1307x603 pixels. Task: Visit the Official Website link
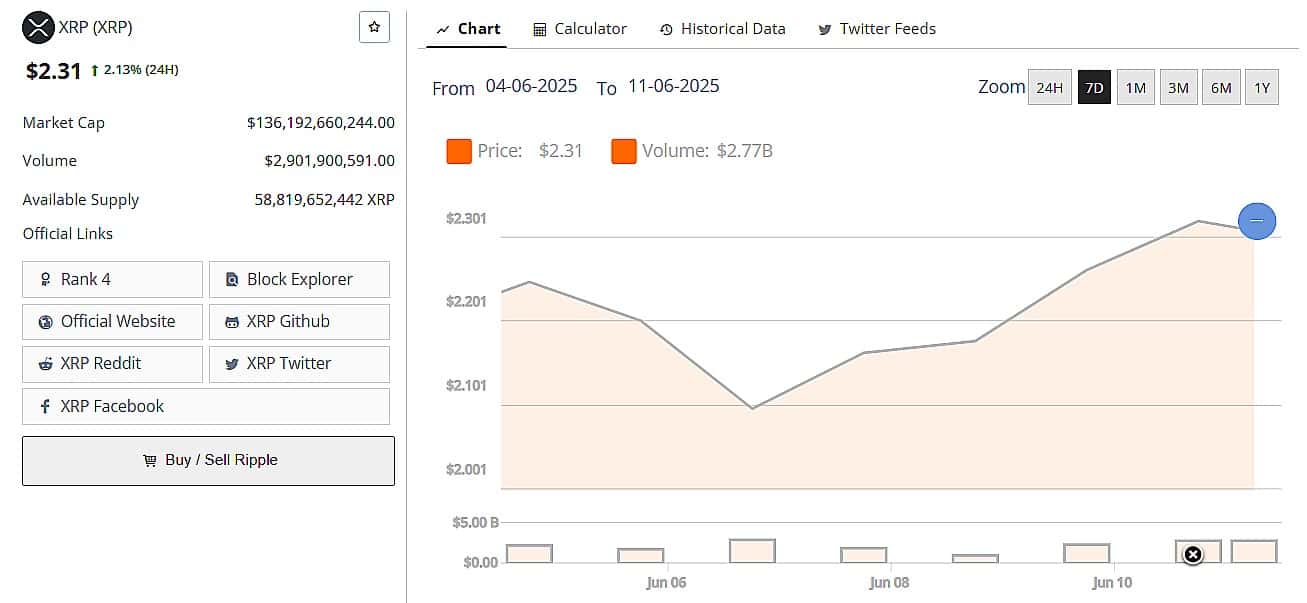[x=112, y=322]
